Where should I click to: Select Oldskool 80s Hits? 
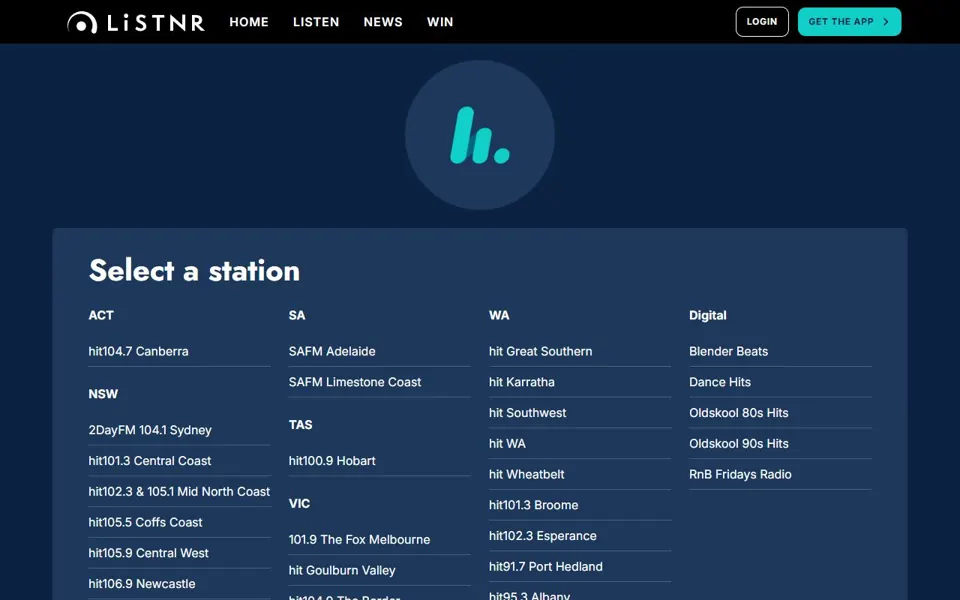[738, 413]
